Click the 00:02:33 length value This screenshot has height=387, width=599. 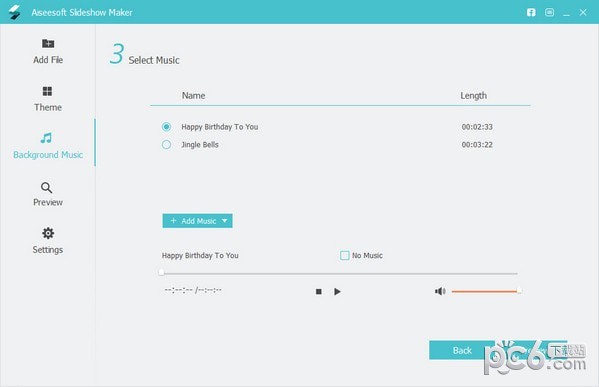coord(477,127)
